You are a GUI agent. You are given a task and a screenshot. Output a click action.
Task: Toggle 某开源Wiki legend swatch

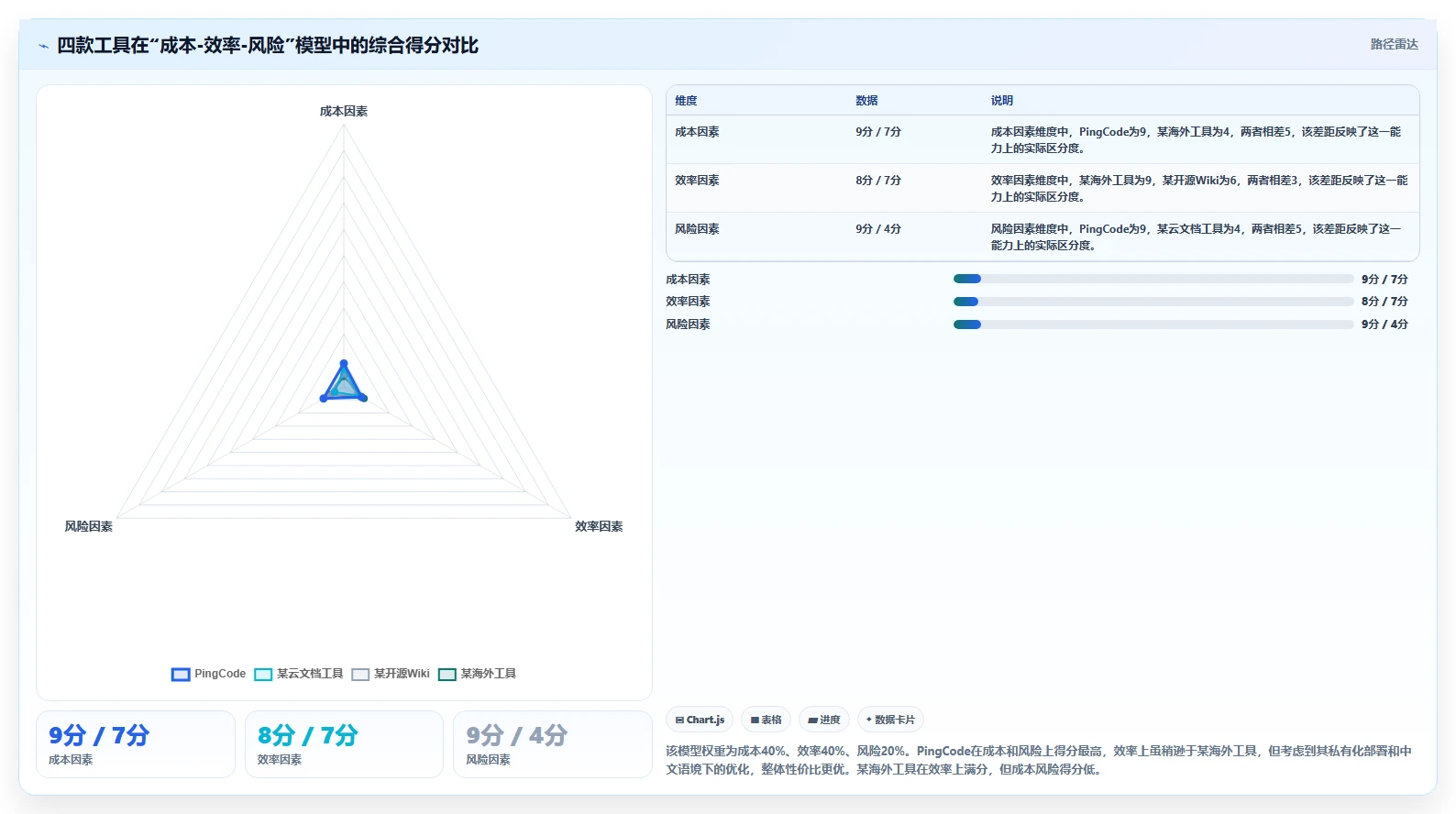pos(360,675)
